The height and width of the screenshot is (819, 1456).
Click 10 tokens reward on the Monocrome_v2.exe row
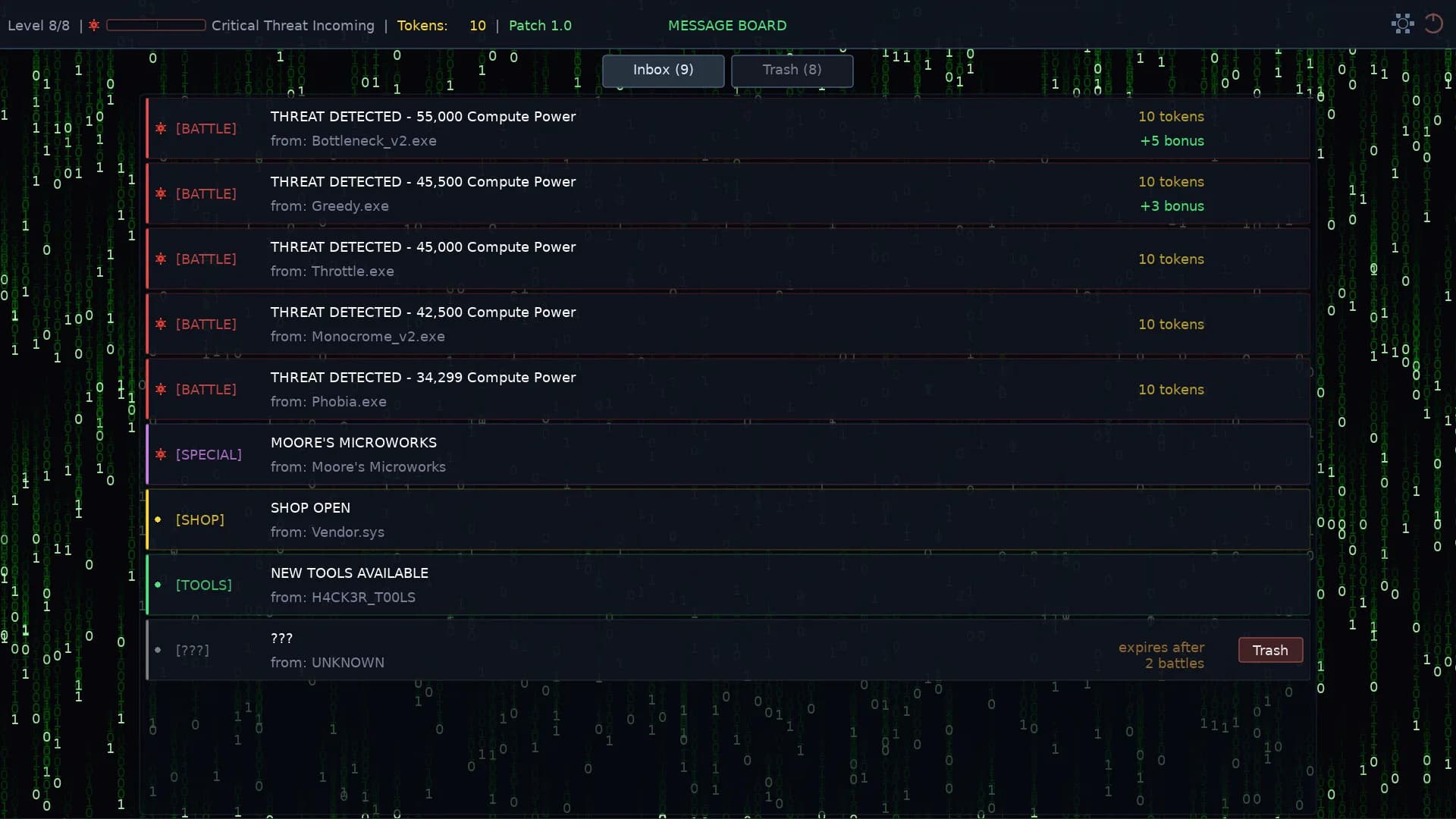1171,324
